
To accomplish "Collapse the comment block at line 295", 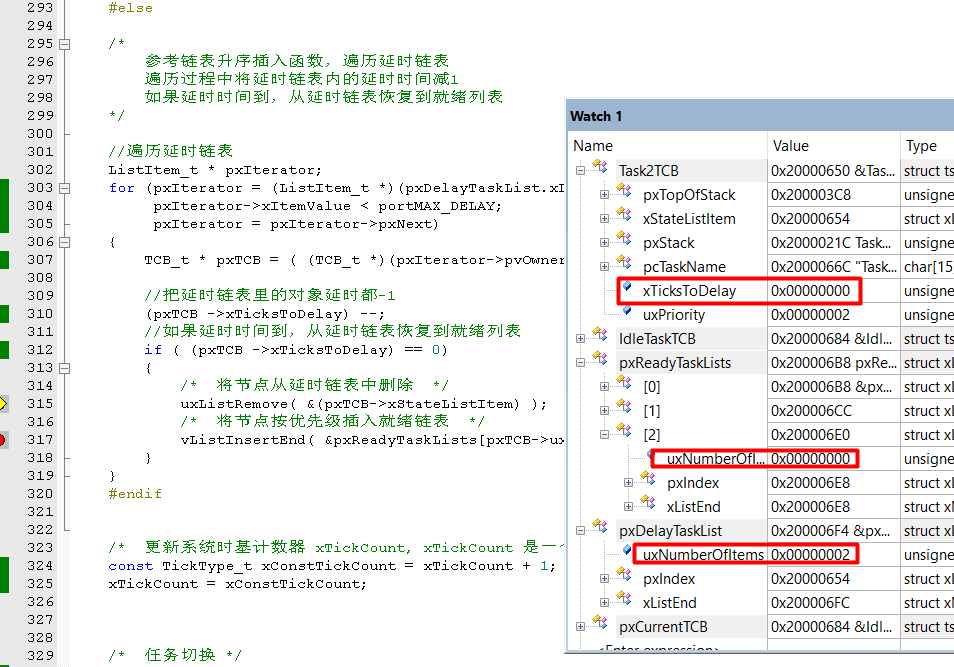I will click(64, 44).
